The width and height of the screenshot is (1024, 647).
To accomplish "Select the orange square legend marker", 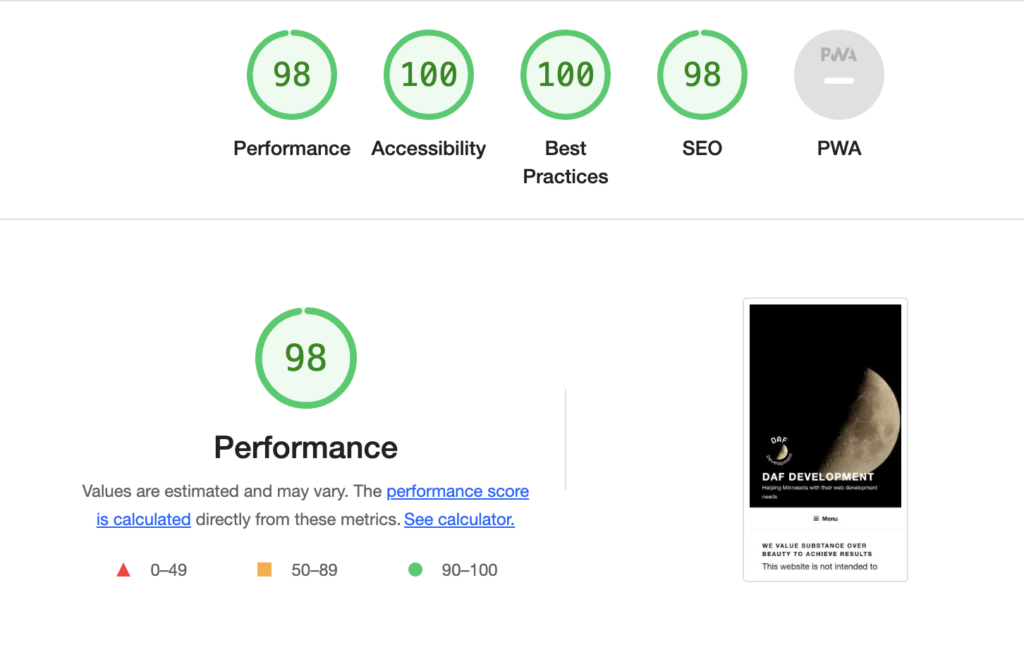I will point(264,569).
